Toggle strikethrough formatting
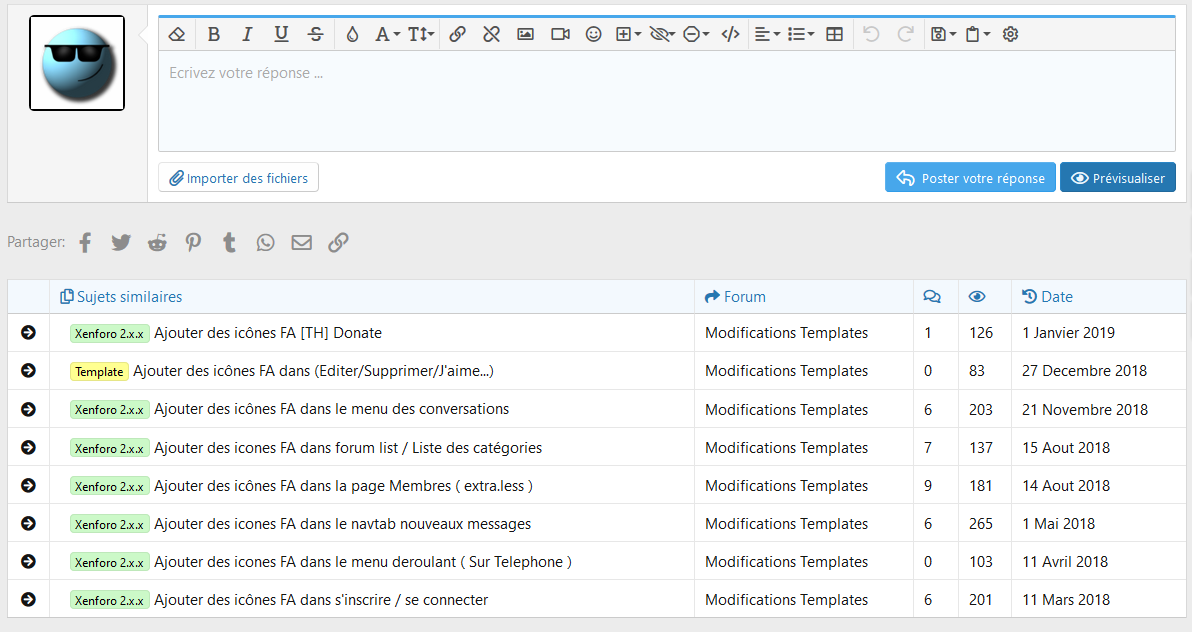The width and height of the screenshot is (1192, 632). [x=316, y=34]
